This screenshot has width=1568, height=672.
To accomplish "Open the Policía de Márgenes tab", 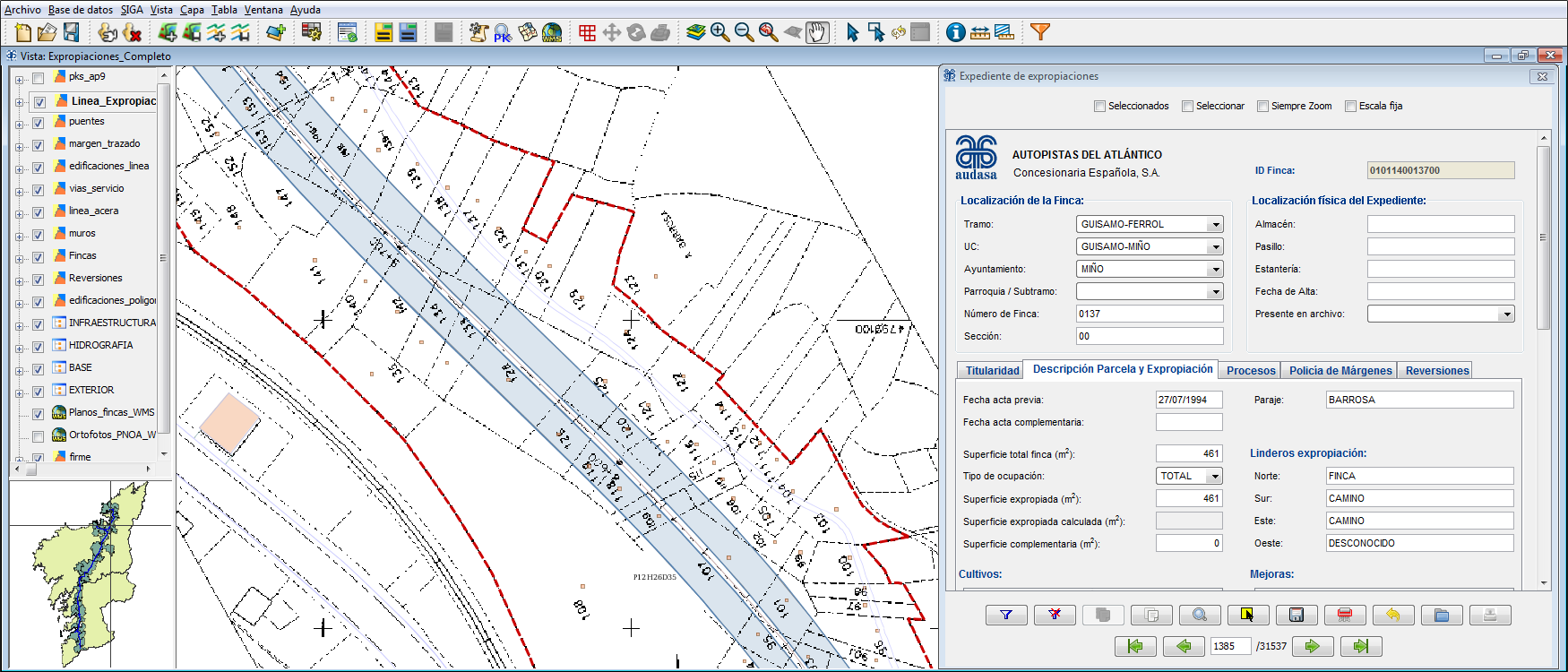I will click(x=1340, y=371).
